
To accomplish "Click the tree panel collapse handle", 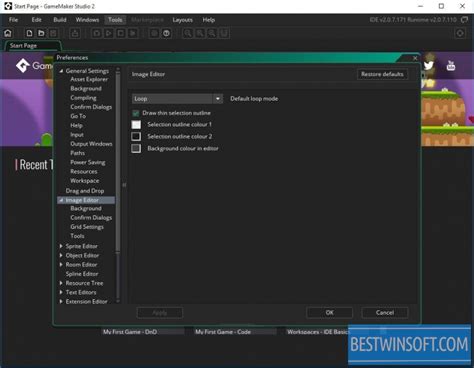I will [124, 185].
